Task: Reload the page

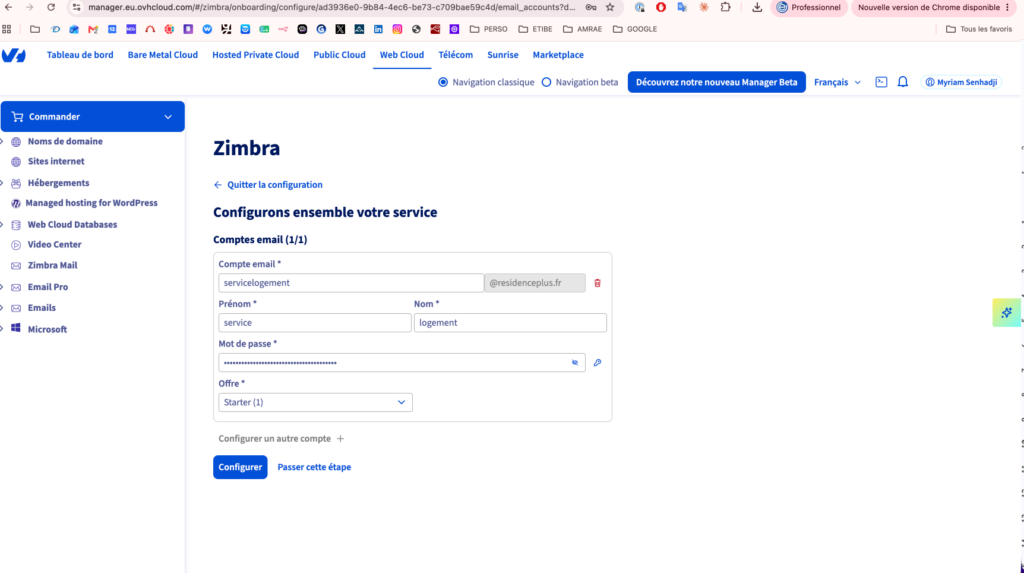Action: [51, 7]
